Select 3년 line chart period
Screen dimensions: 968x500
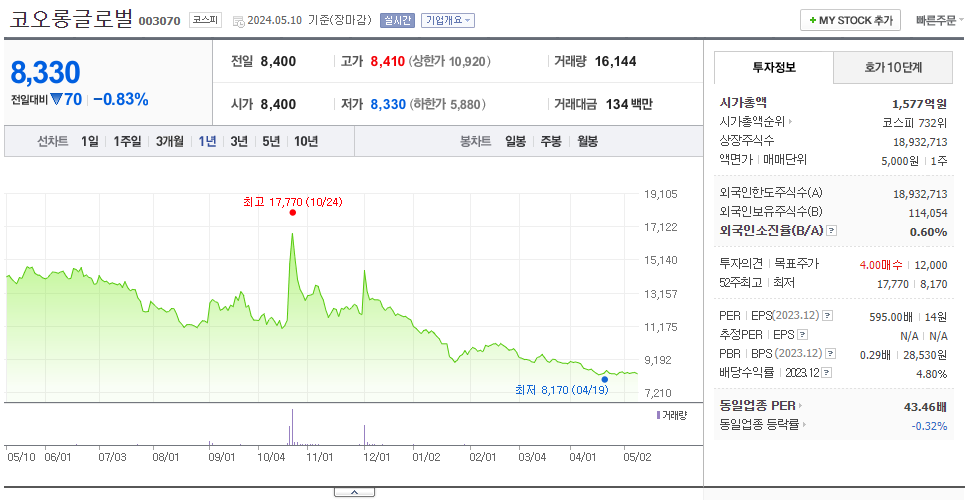(x=239, y=141)
